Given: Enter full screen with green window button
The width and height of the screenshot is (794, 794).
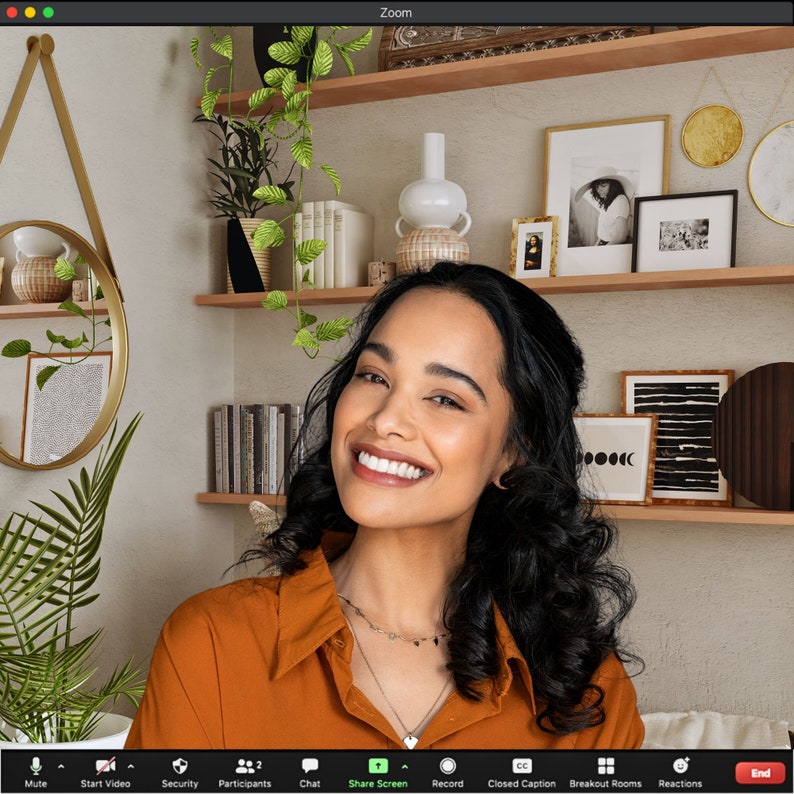Looking at the screenshot, I should pyautogui.click(x=48, y=12).
